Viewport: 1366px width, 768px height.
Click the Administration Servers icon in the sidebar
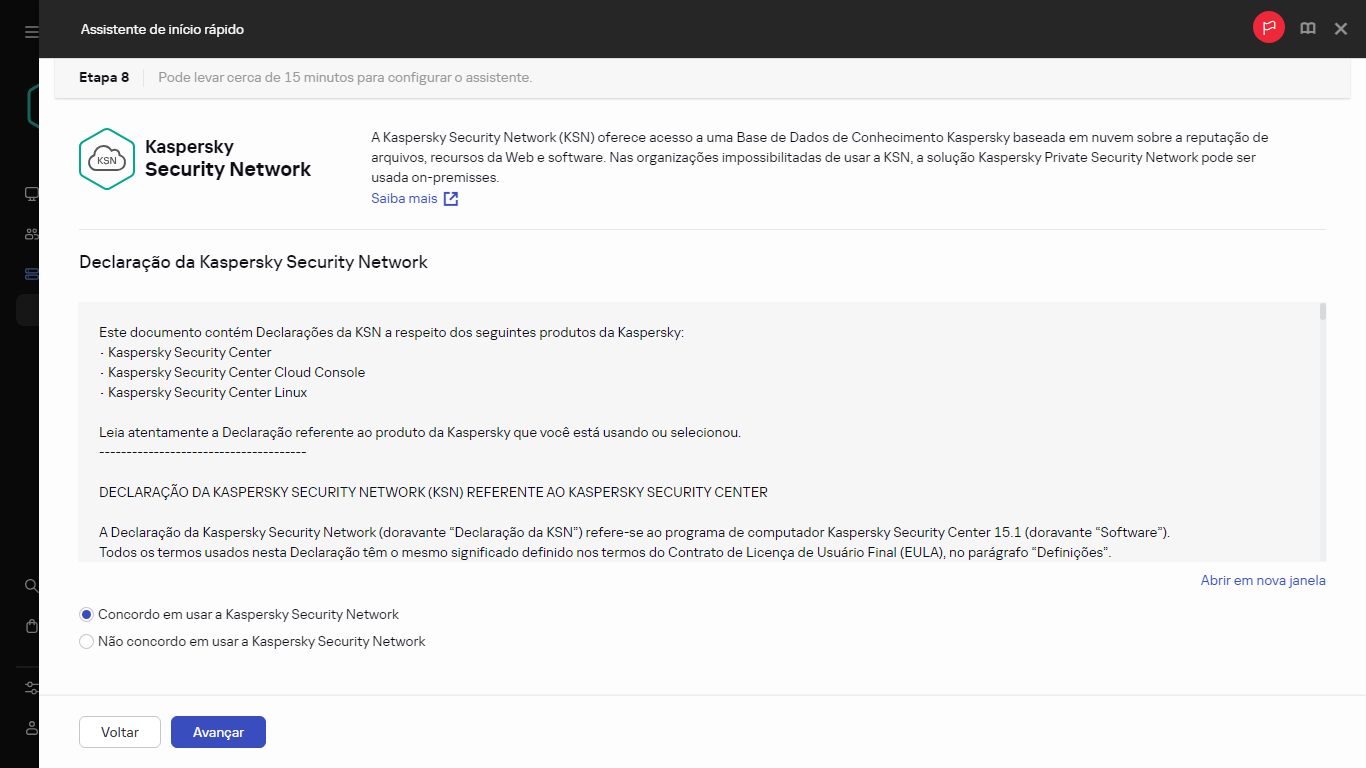pyautogui.click(x=30, y=273)
